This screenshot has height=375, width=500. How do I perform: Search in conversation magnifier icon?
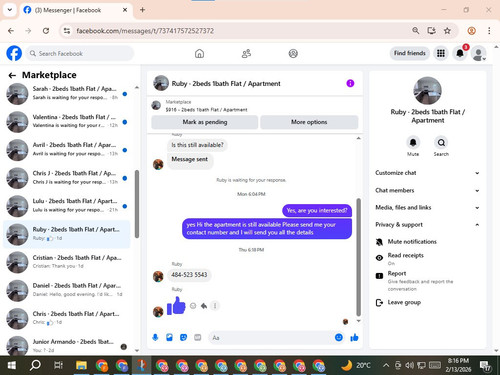(x=441, y=143)
